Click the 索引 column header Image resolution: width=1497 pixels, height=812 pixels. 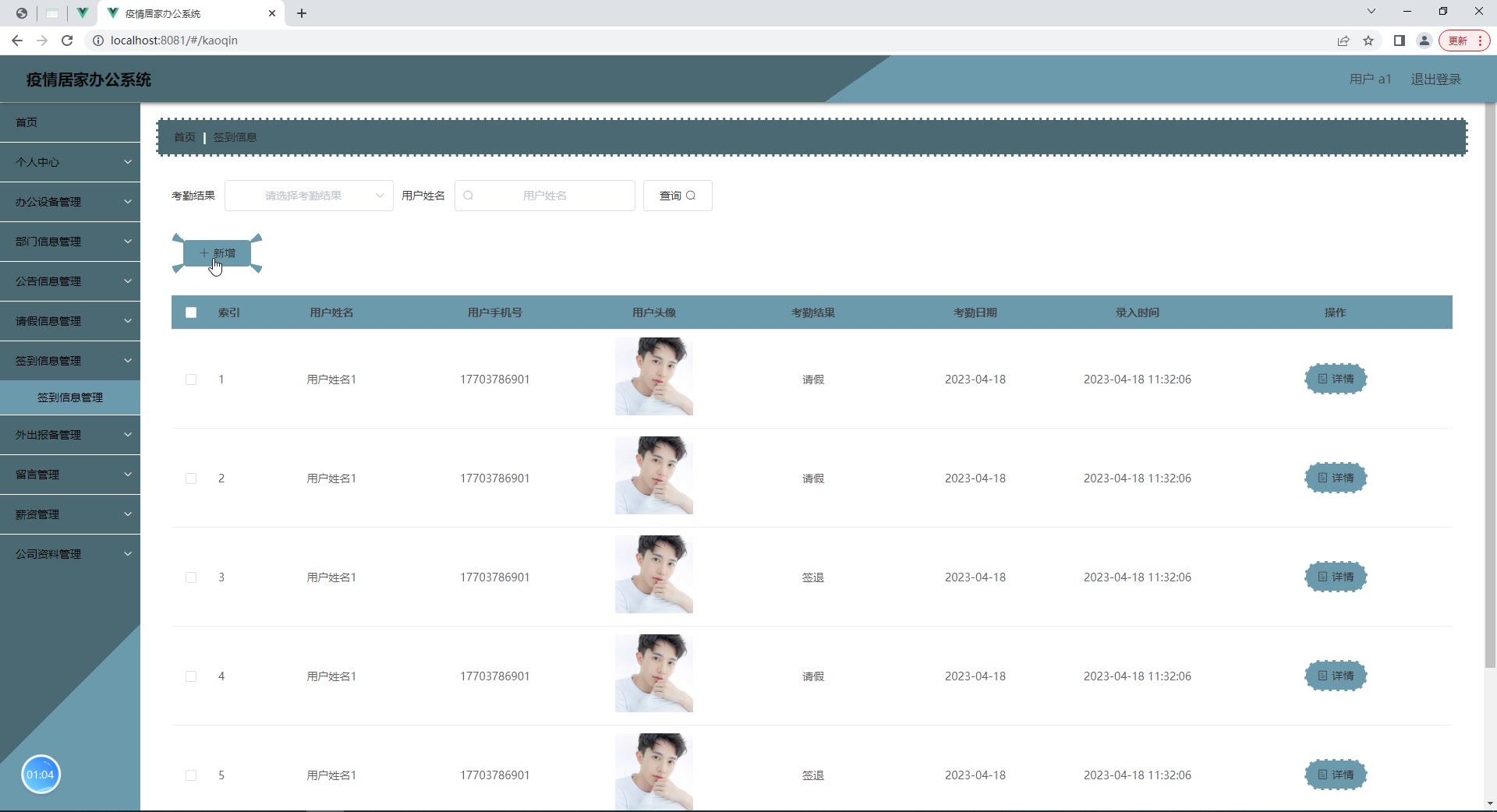[229, 312]
